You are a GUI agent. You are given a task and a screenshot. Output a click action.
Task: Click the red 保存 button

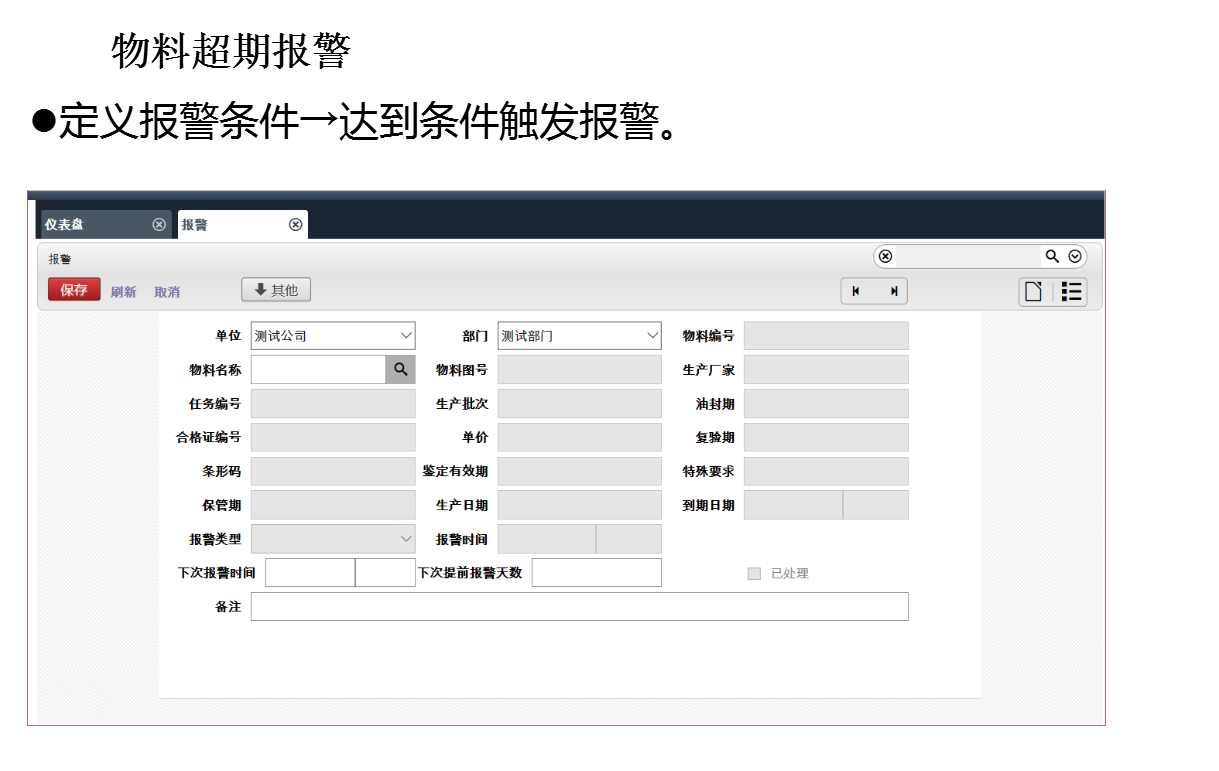click(x=74, y=289)
